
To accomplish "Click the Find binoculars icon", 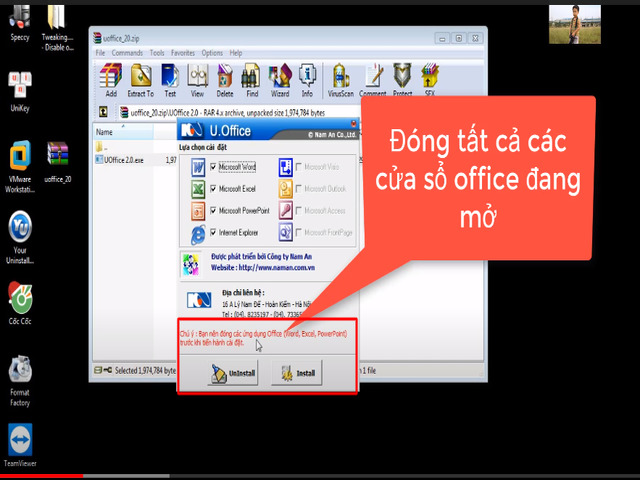I will pos(252,80).
